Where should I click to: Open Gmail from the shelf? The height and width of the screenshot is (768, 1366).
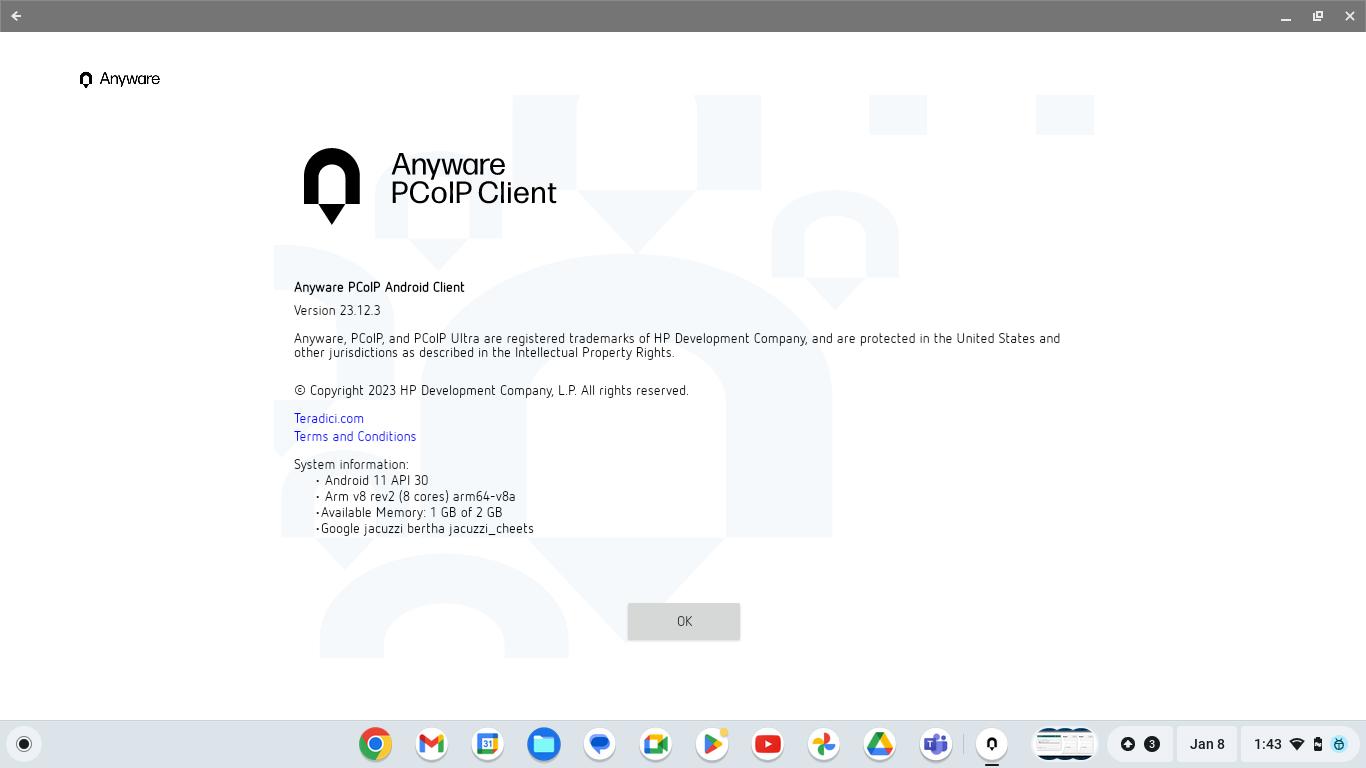tap(432, 744)
